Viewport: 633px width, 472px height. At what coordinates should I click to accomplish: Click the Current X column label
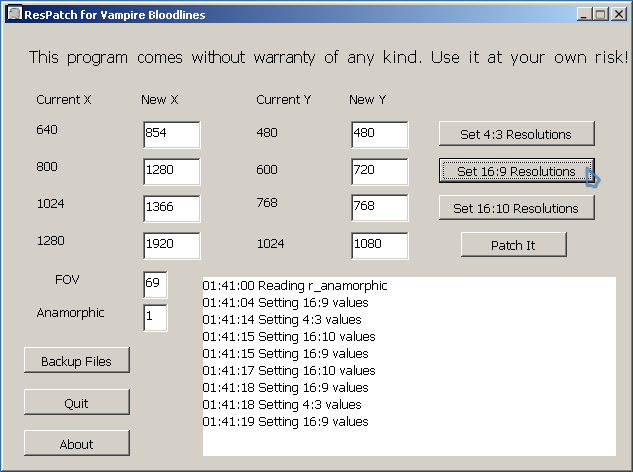(64, 100)
